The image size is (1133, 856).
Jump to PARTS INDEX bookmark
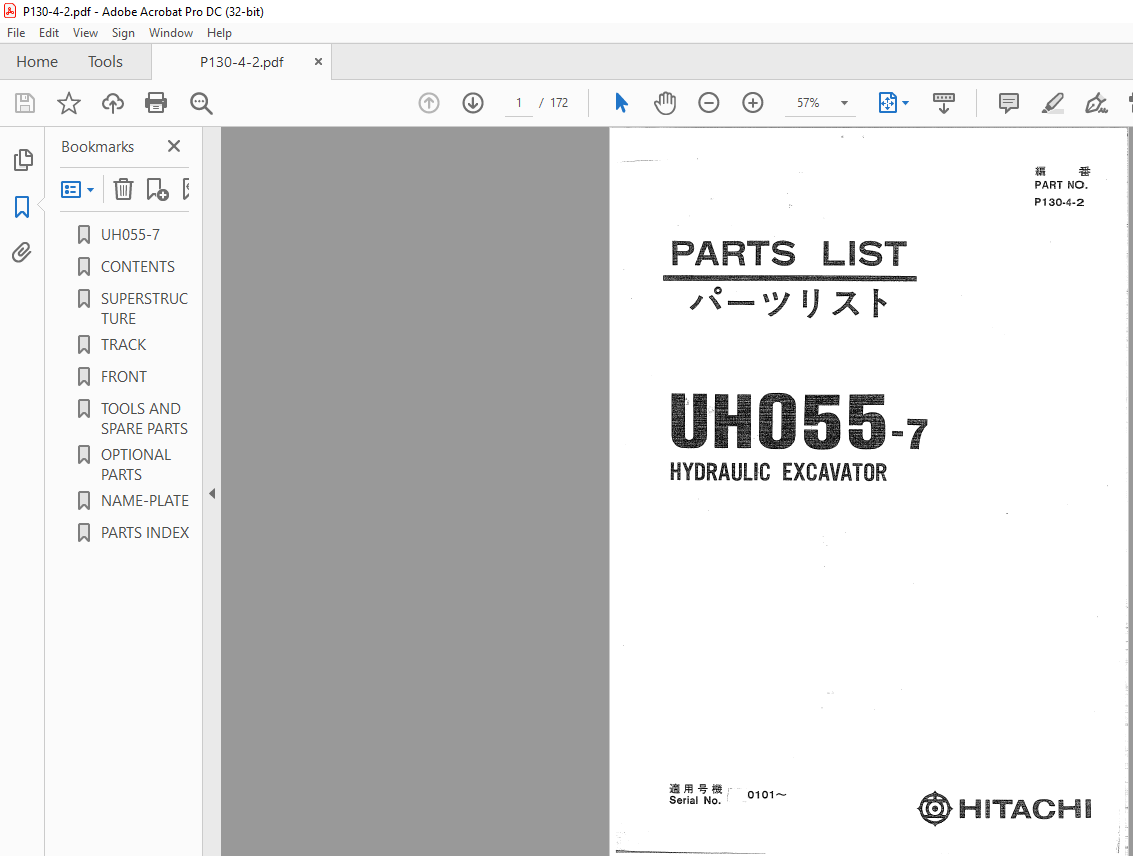(x=145, y=532)
